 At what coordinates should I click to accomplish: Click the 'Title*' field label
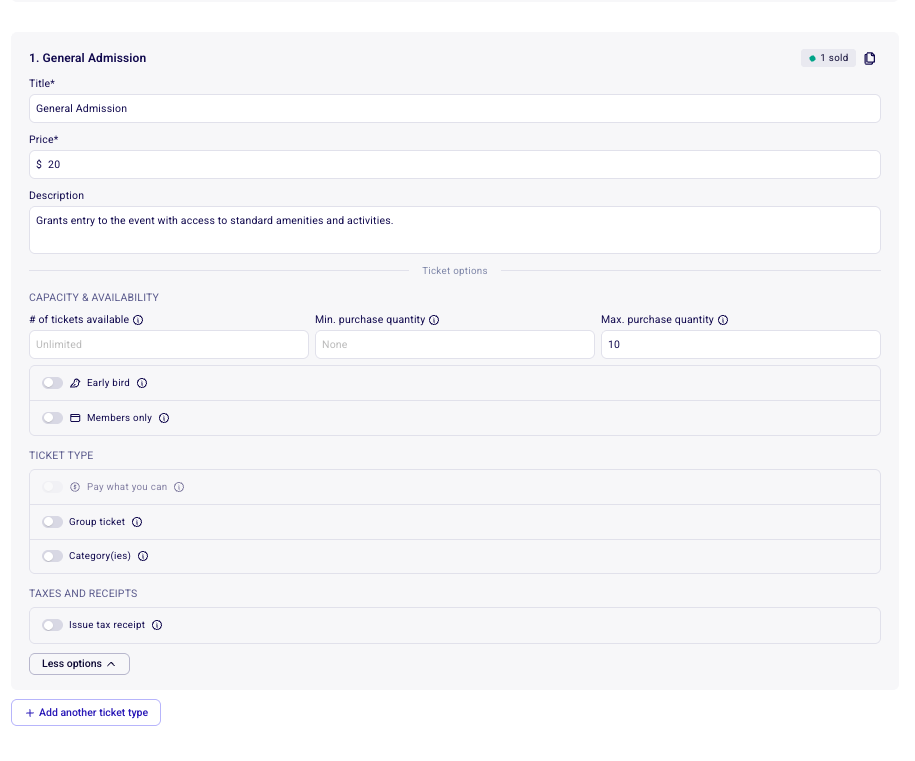[x=42, y=83]
